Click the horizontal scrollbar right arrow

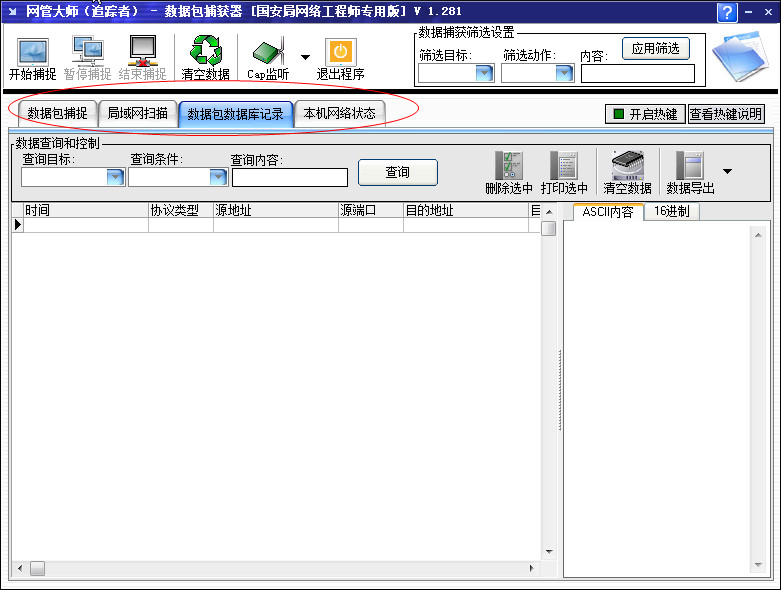coord(532,568)
